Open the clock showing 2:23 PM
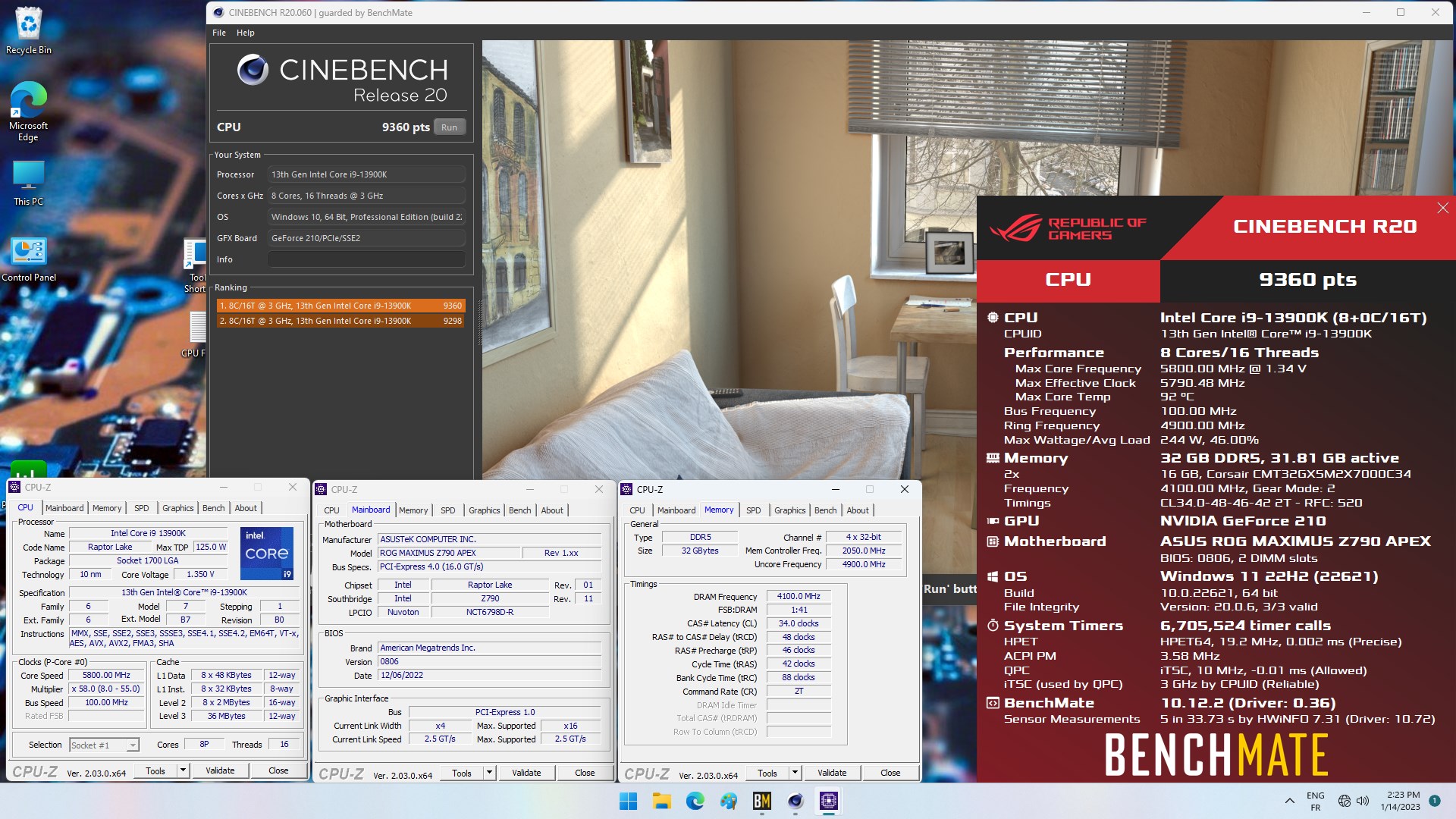The width and height of the screenshot is (1456, 819). pos(1401,801)
